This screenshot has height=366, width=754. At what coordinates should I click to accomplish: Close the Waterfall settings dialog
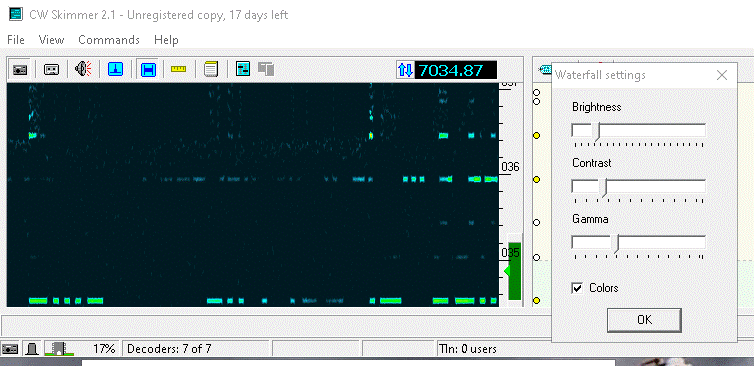[722, 75]
